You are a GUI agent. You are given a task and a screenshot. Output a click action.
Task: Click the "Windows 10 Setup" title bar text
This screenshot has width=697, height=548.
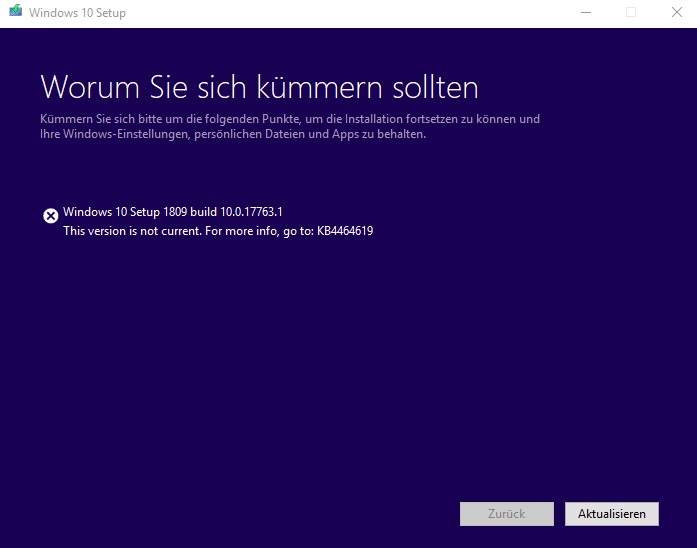[77, 13]
